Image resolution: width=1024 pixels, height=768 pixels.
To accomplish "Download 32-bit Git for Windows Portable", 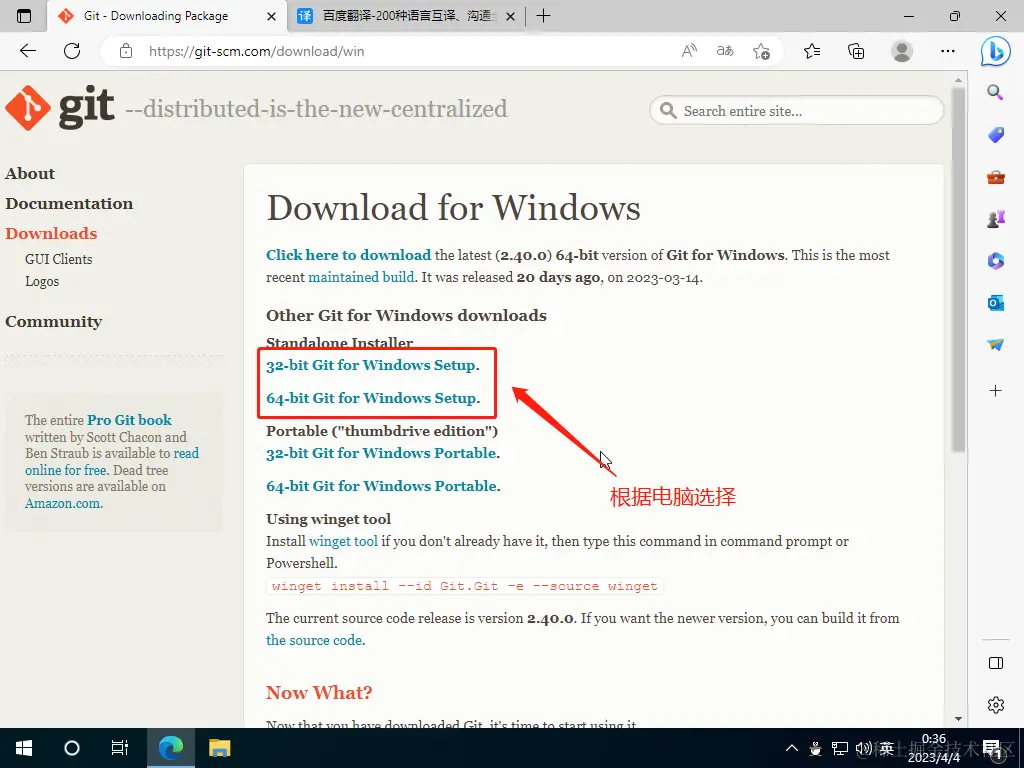I will [x=381, y=453].
